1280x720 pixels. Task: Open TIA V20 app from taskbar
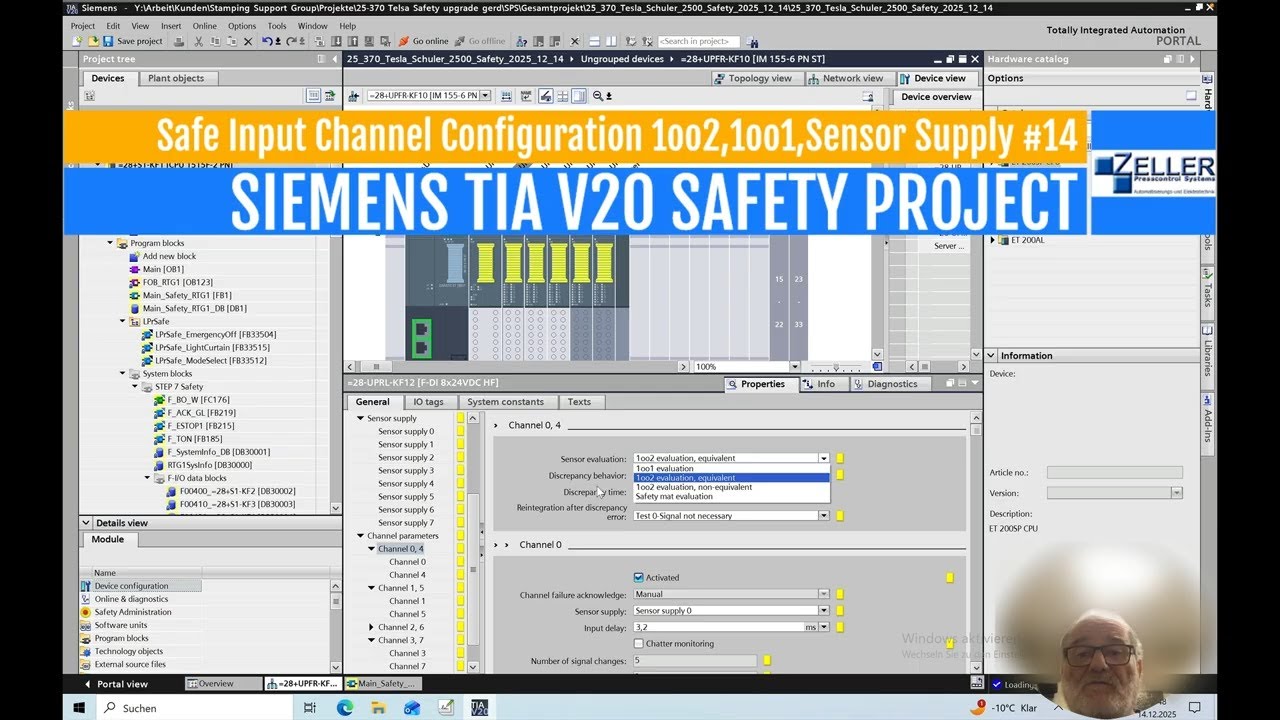tap(479, 707)
